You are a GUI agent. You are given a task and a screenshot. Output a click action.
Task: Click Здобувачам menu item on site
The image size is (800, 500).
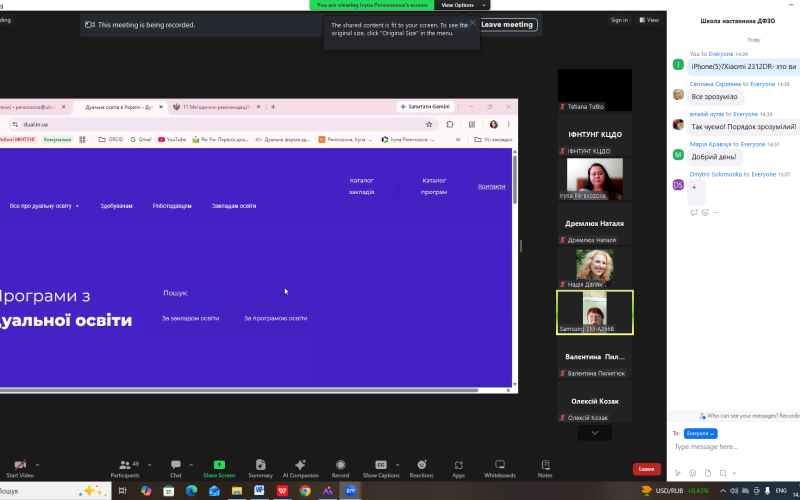pyautogui.click(x=116, y=206)
